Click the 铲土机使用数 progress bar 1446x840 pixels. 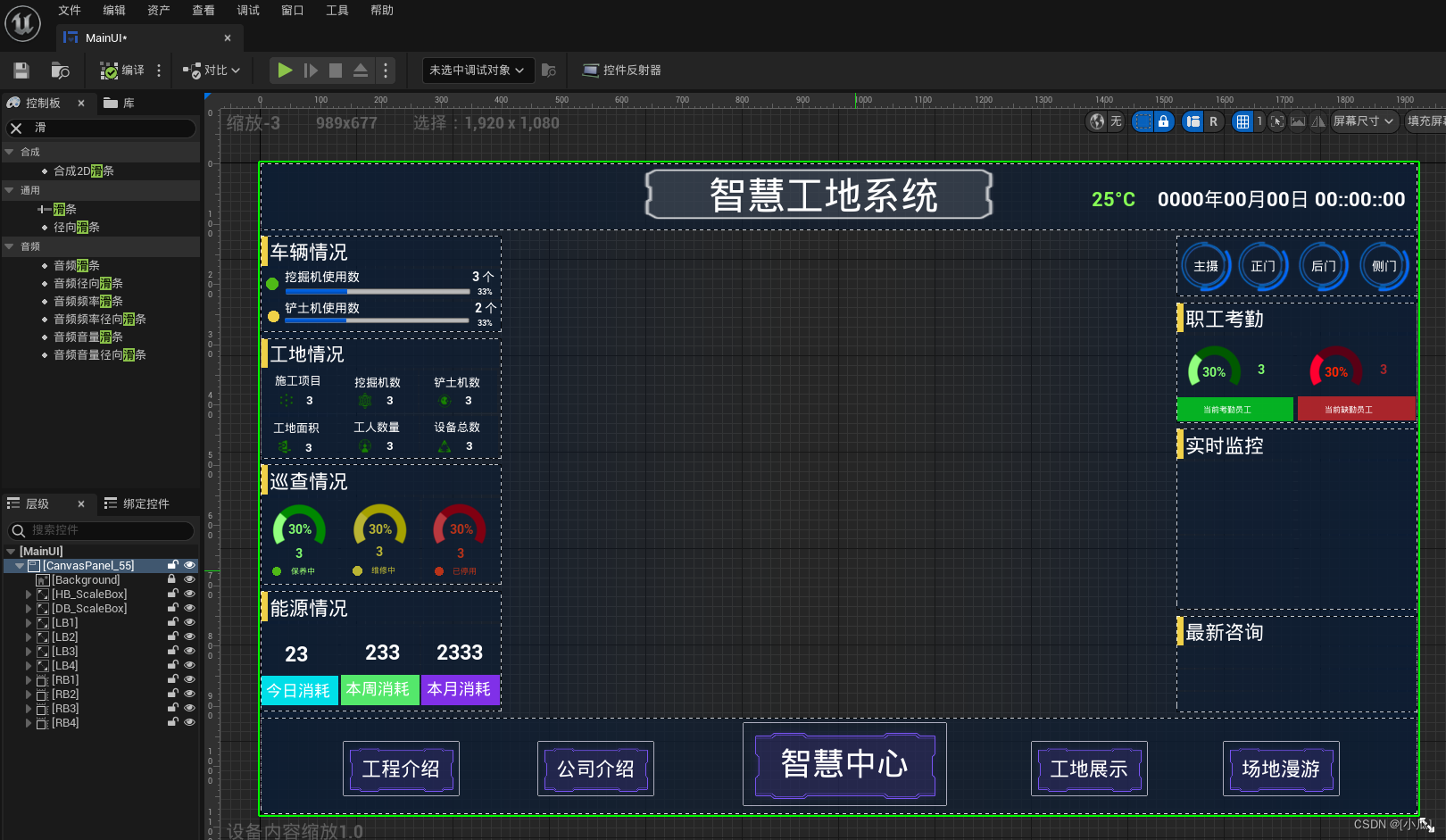[x=377, y=321]
